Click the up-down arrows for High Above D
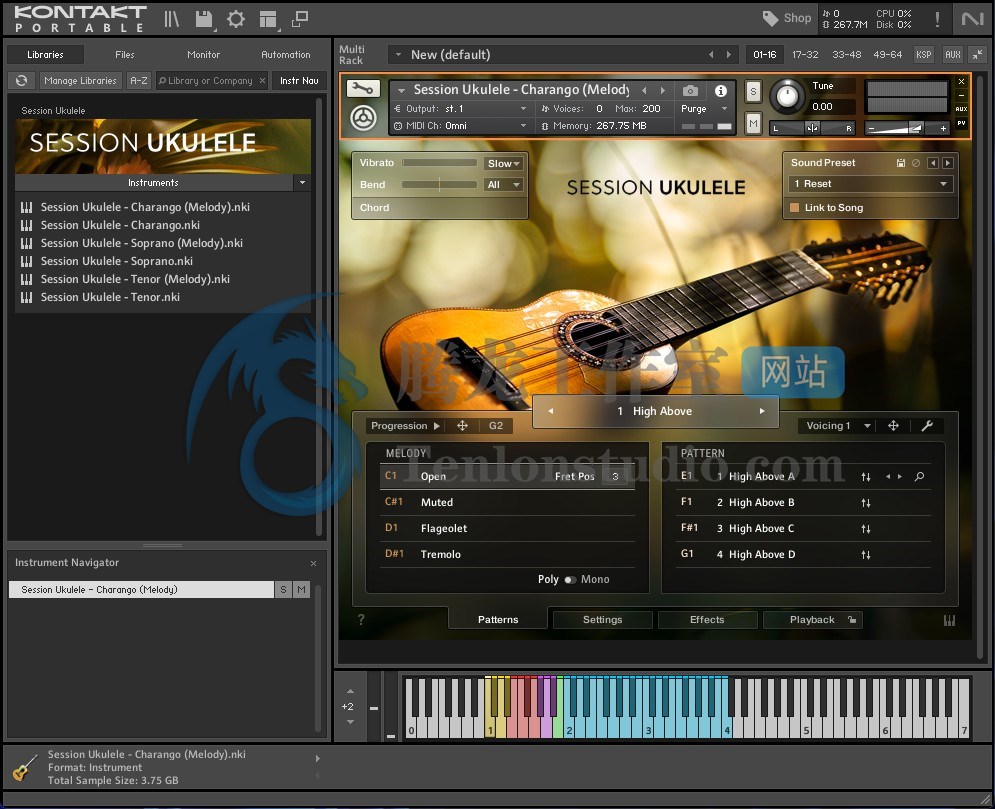The height and width of the screenshot is (809, 995). pyautogui.click(x=866, y=555)
